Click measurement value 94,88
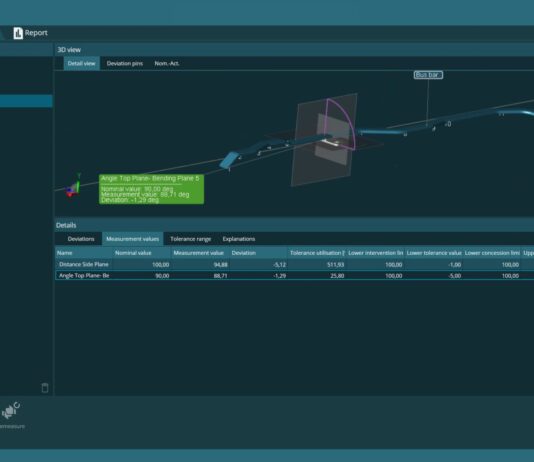Image resolution: width=534 pixels, height=462 pixels. click(x=221, y=265)
